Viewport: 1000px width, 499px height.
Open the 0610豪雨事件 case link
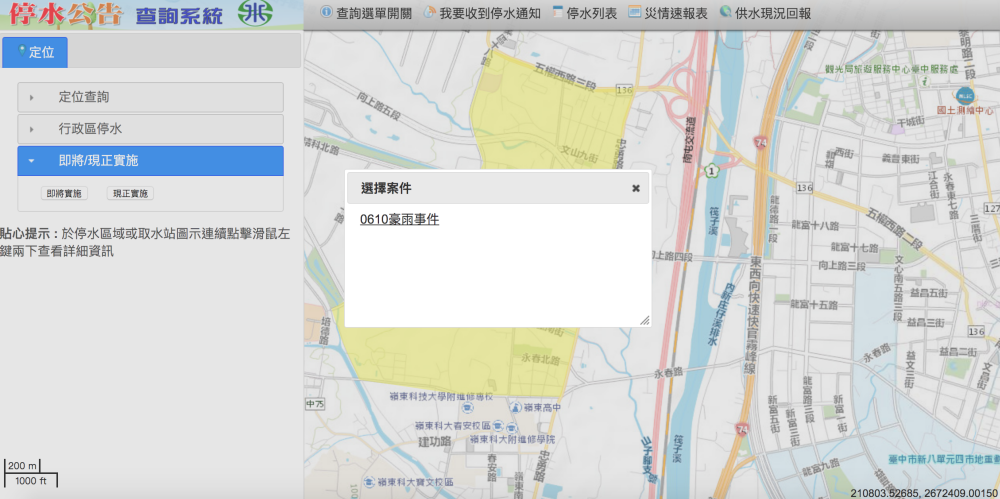(x=399, y=220)
